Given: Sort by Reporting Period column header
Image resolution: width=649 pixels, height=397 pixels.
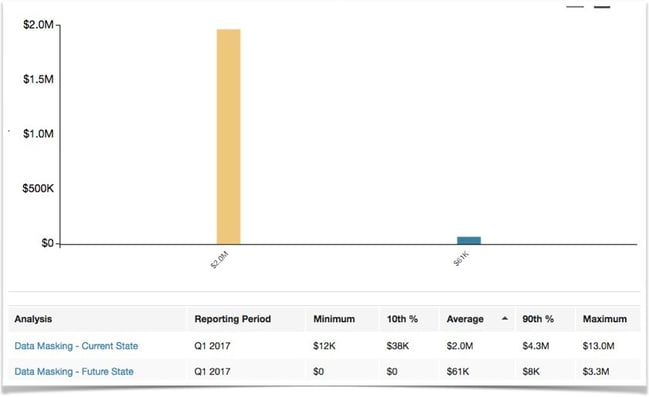Looking at the screenshot, I should [233, 319].
